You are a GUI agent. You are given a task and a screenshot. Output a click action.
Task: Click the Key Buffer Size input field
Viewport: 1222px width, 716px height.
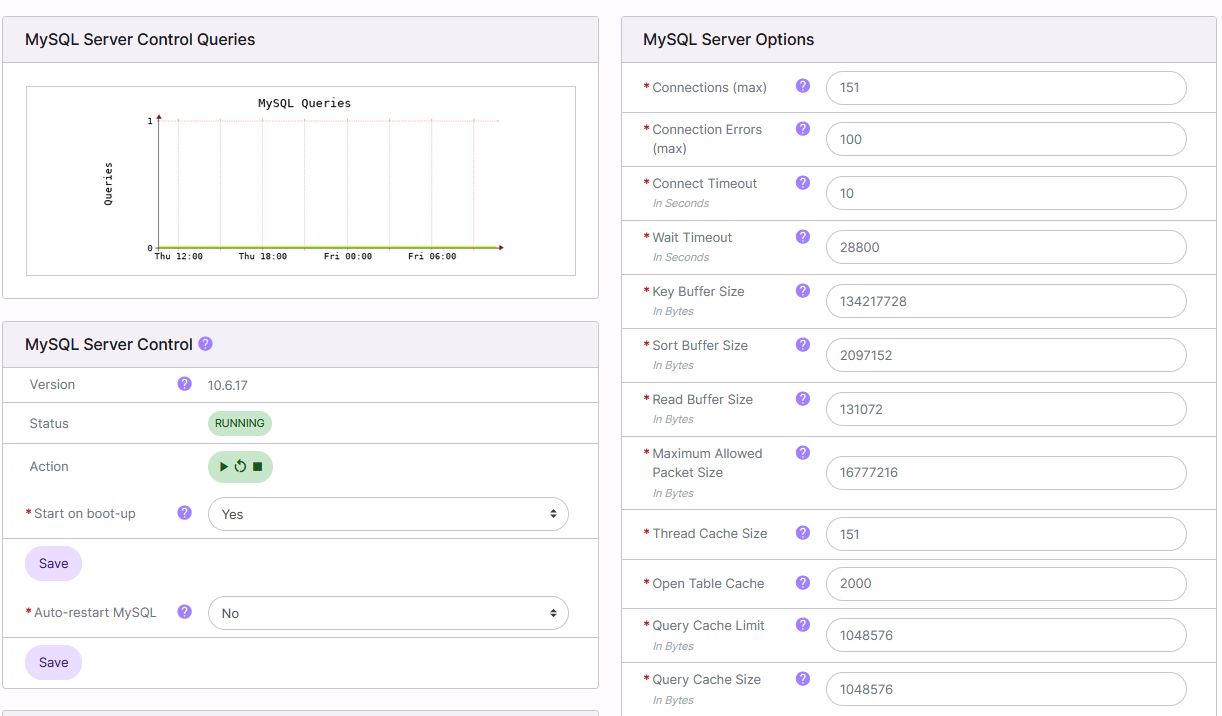pos(1006,301)
